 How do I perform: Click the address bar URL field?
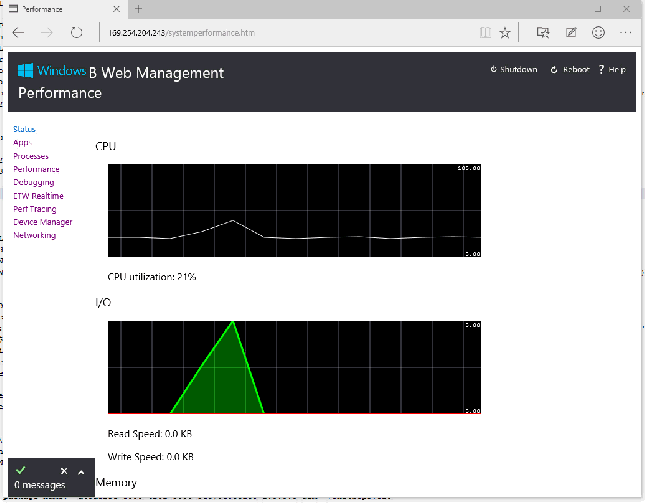(288, 32)
